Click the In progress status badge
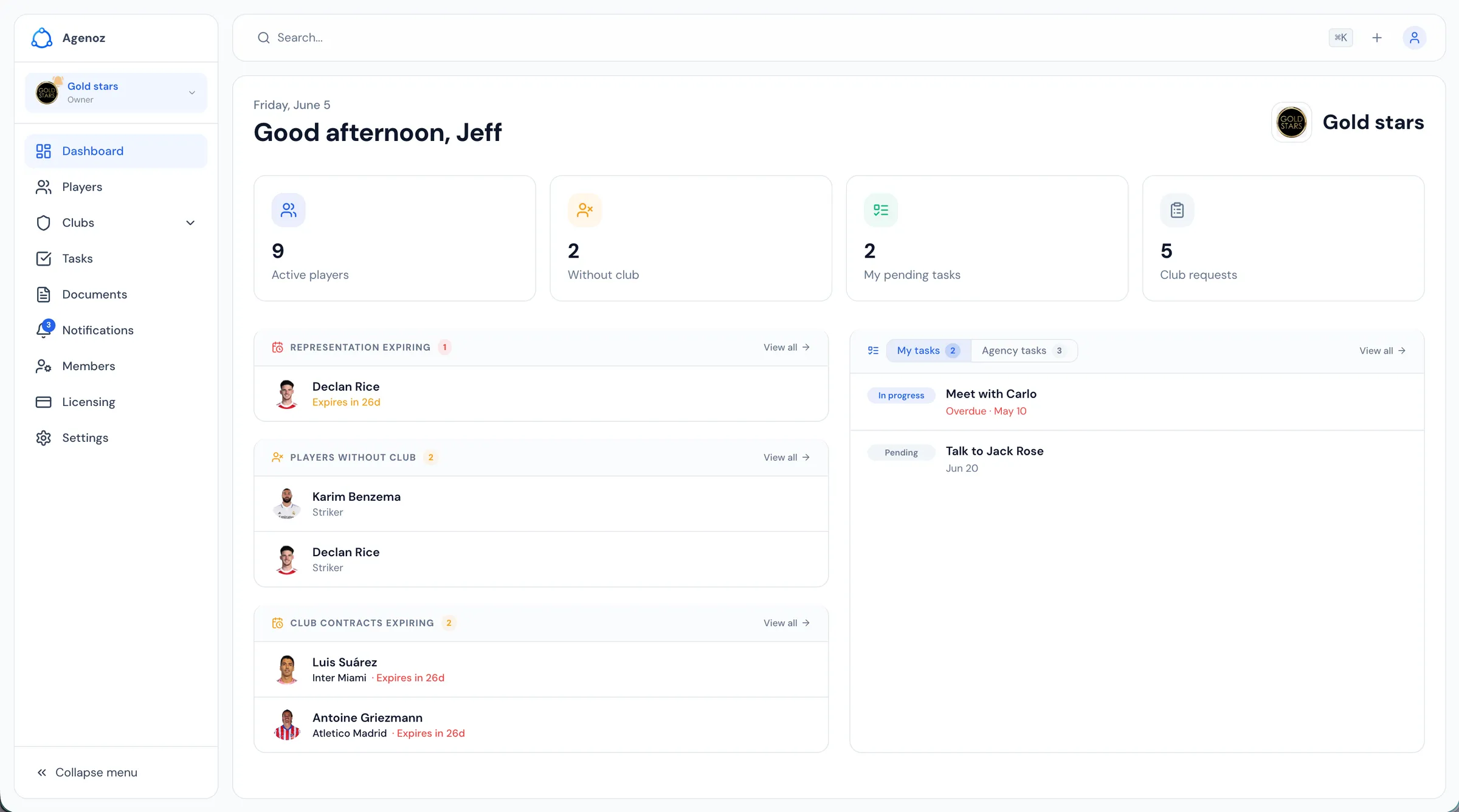The width and height of the screenshot is (1459, 812). coord(901,395)
